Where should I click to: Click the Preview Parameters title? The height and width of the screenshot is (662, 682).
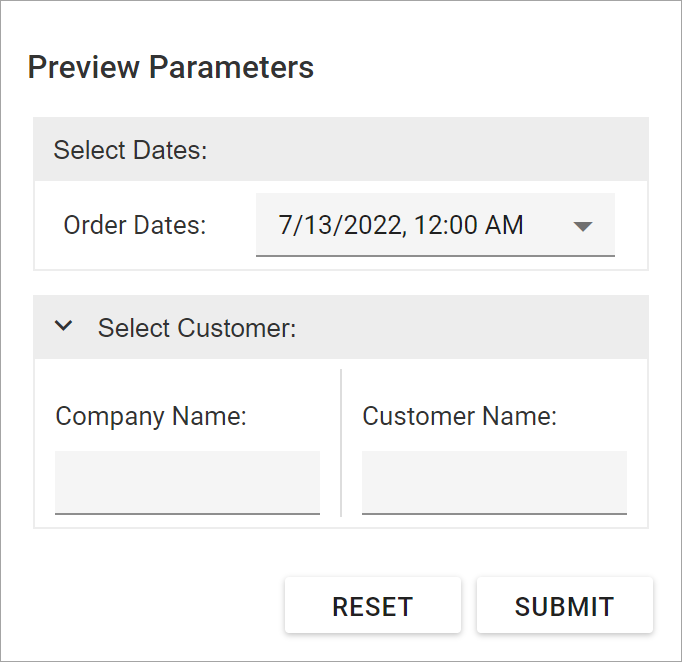pyautogui.click(x=171, y=67)
